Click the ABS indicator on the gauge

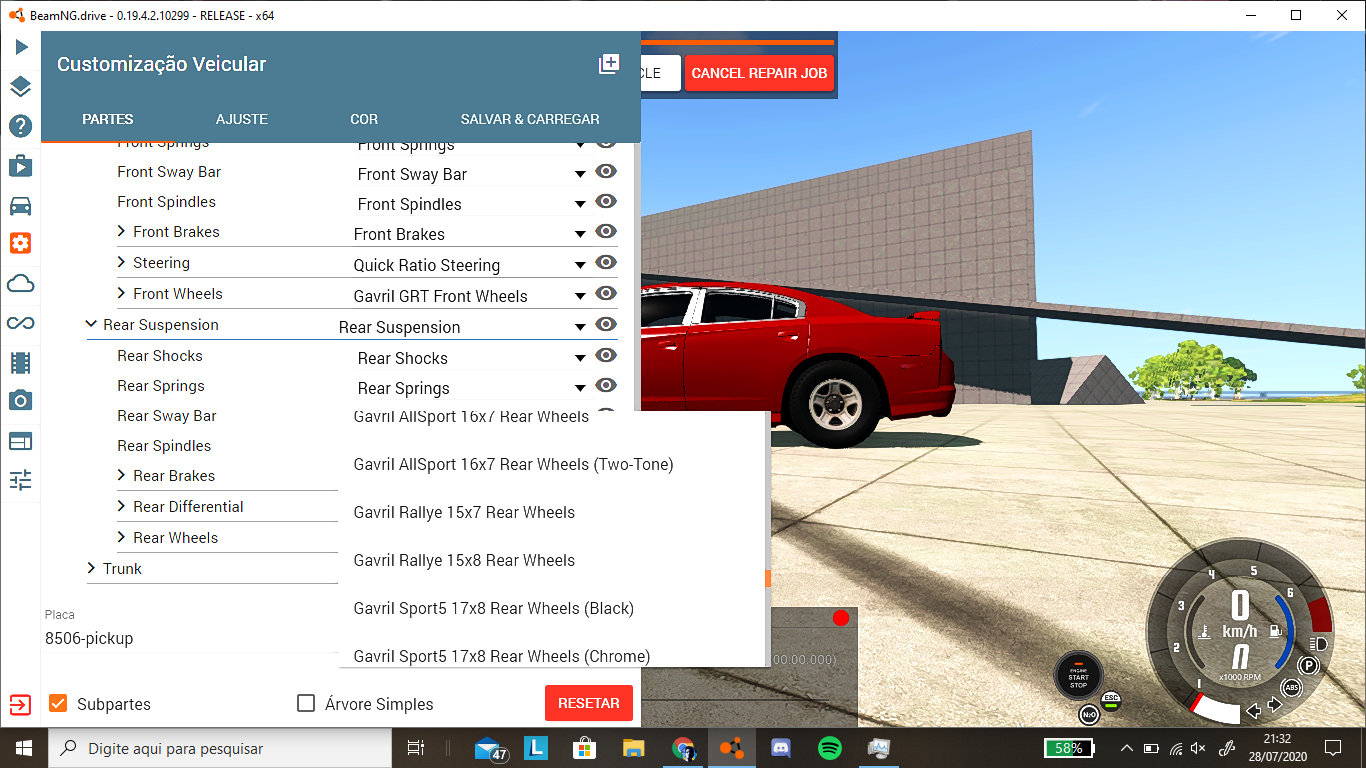(x=1292, y=688)
